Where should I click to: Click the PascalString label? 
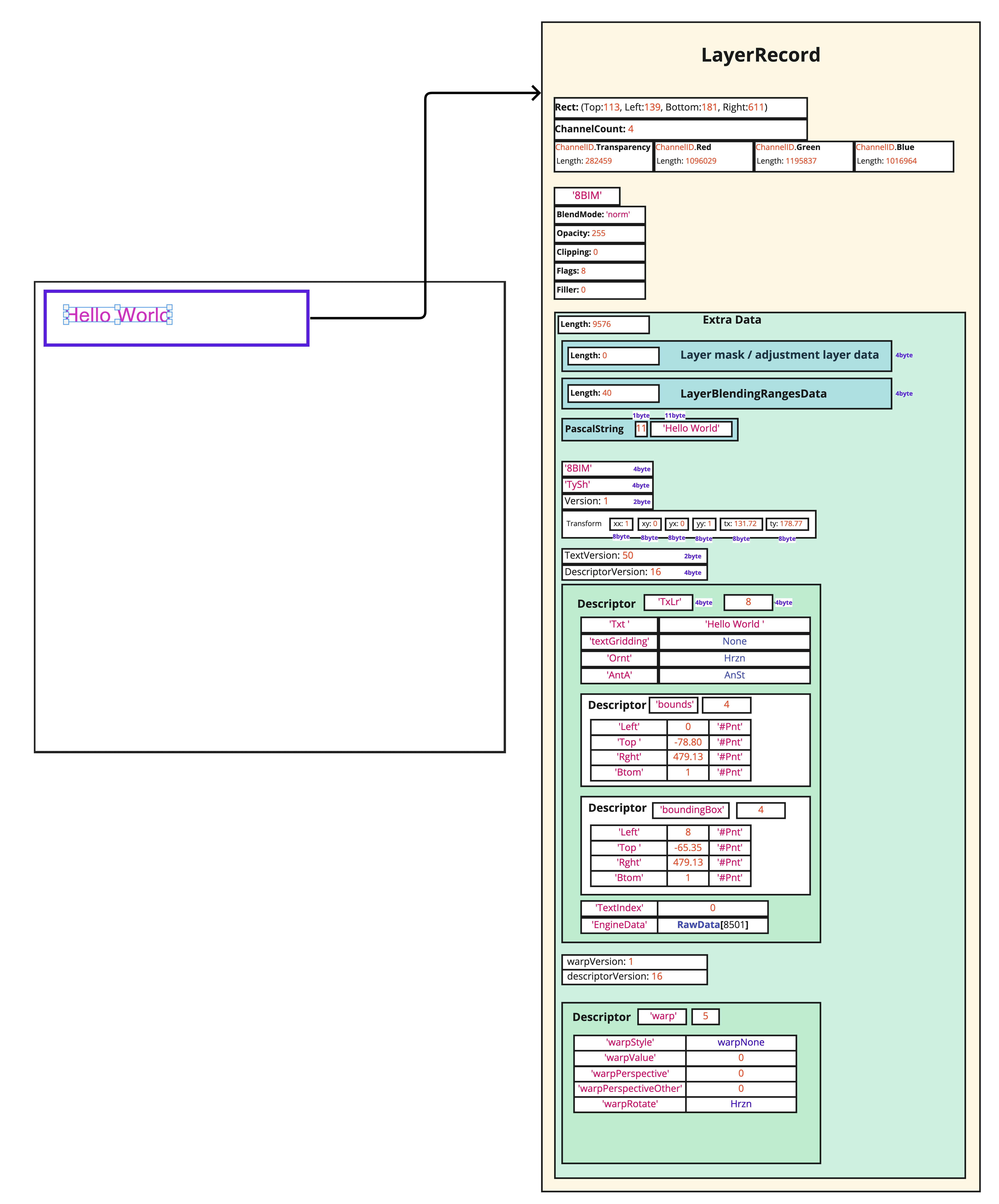[x=594, y=429]
